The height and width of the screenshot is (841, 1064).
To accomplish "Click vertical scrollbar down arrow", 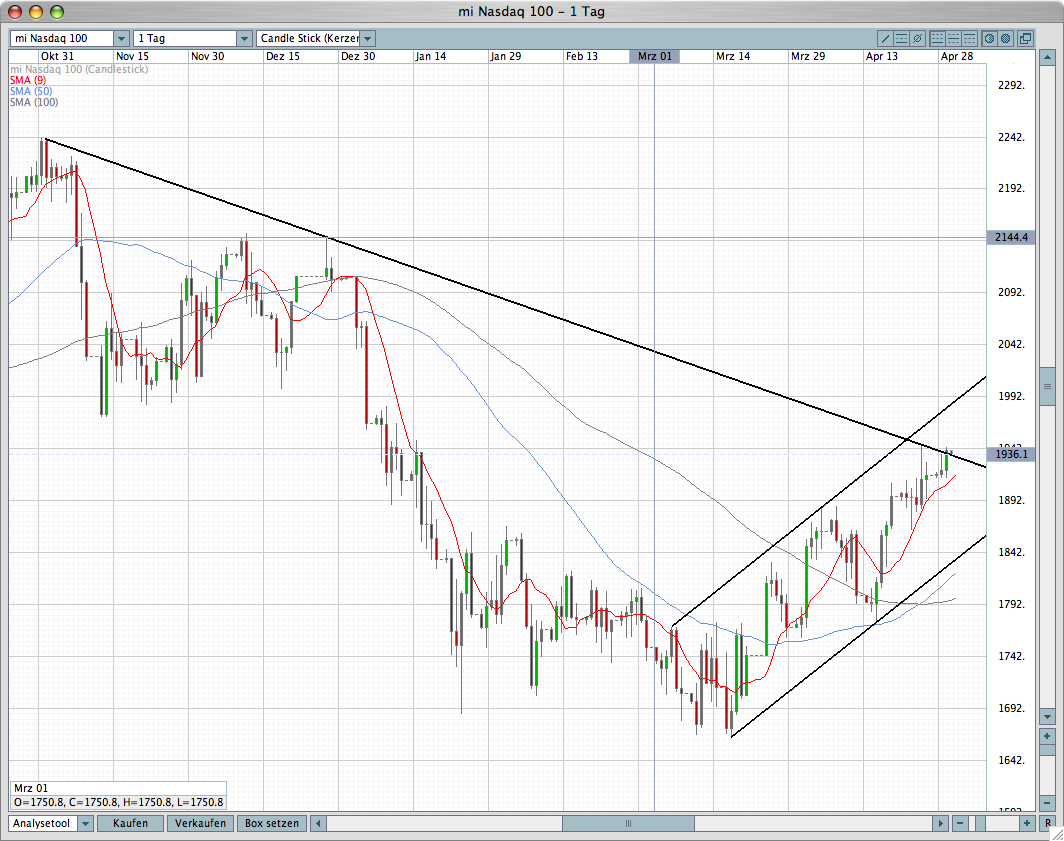I will (1047, 717).
